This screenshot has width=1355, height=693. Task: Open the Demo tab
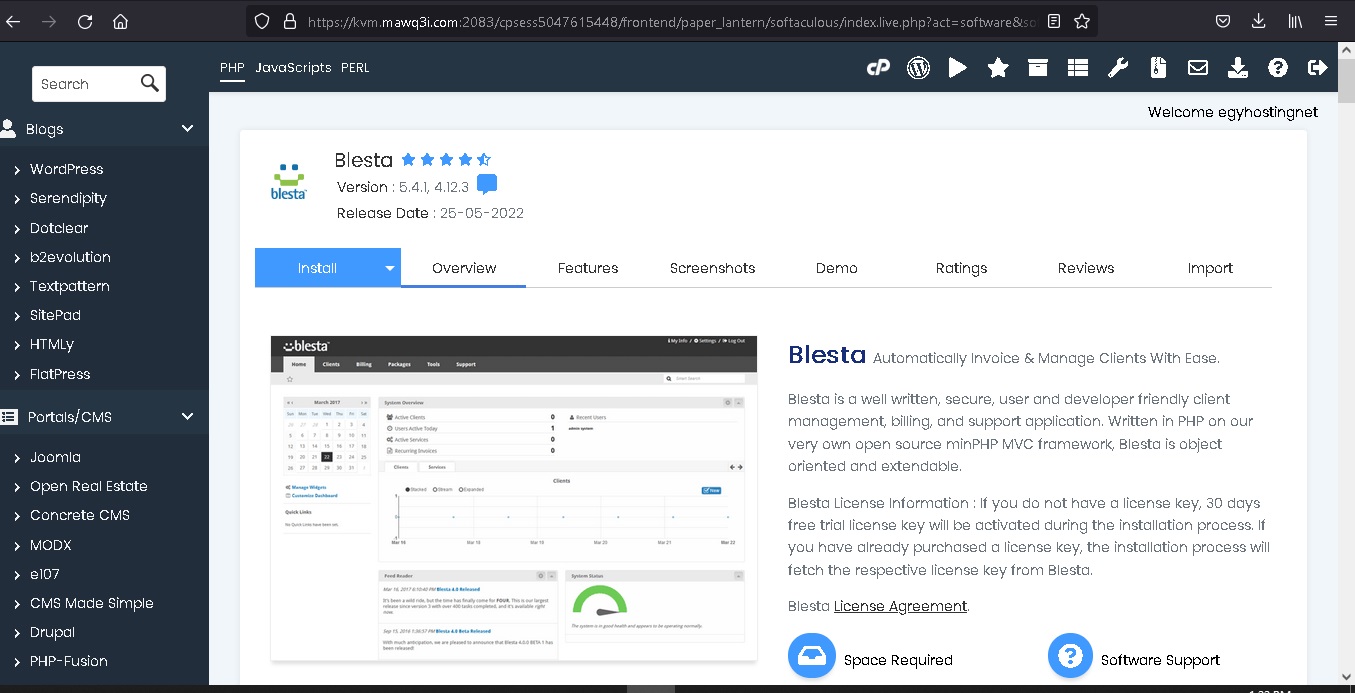click(837, 268)
